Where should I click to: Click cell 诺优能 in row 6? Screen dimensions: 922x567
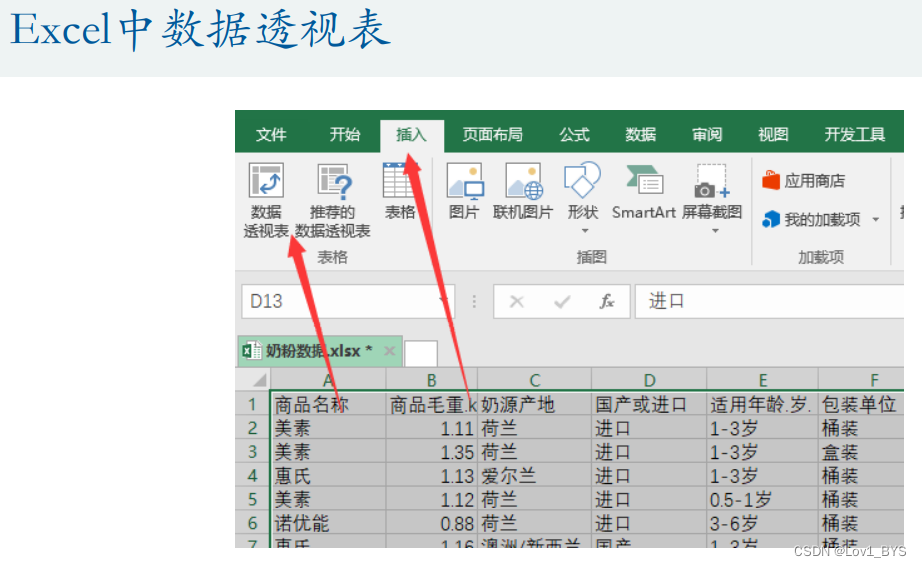click(x=328, y=523)
